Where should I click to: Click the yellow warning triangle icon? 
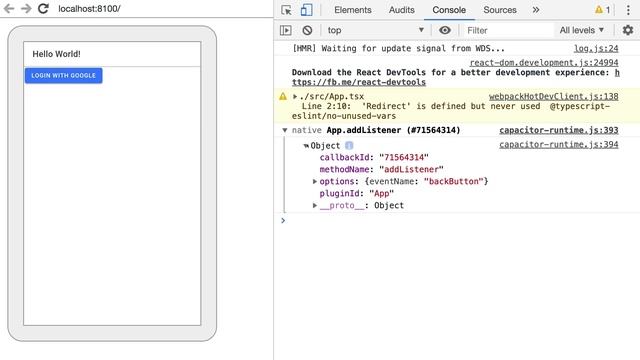pyautogui.click(x=283, y=97)
